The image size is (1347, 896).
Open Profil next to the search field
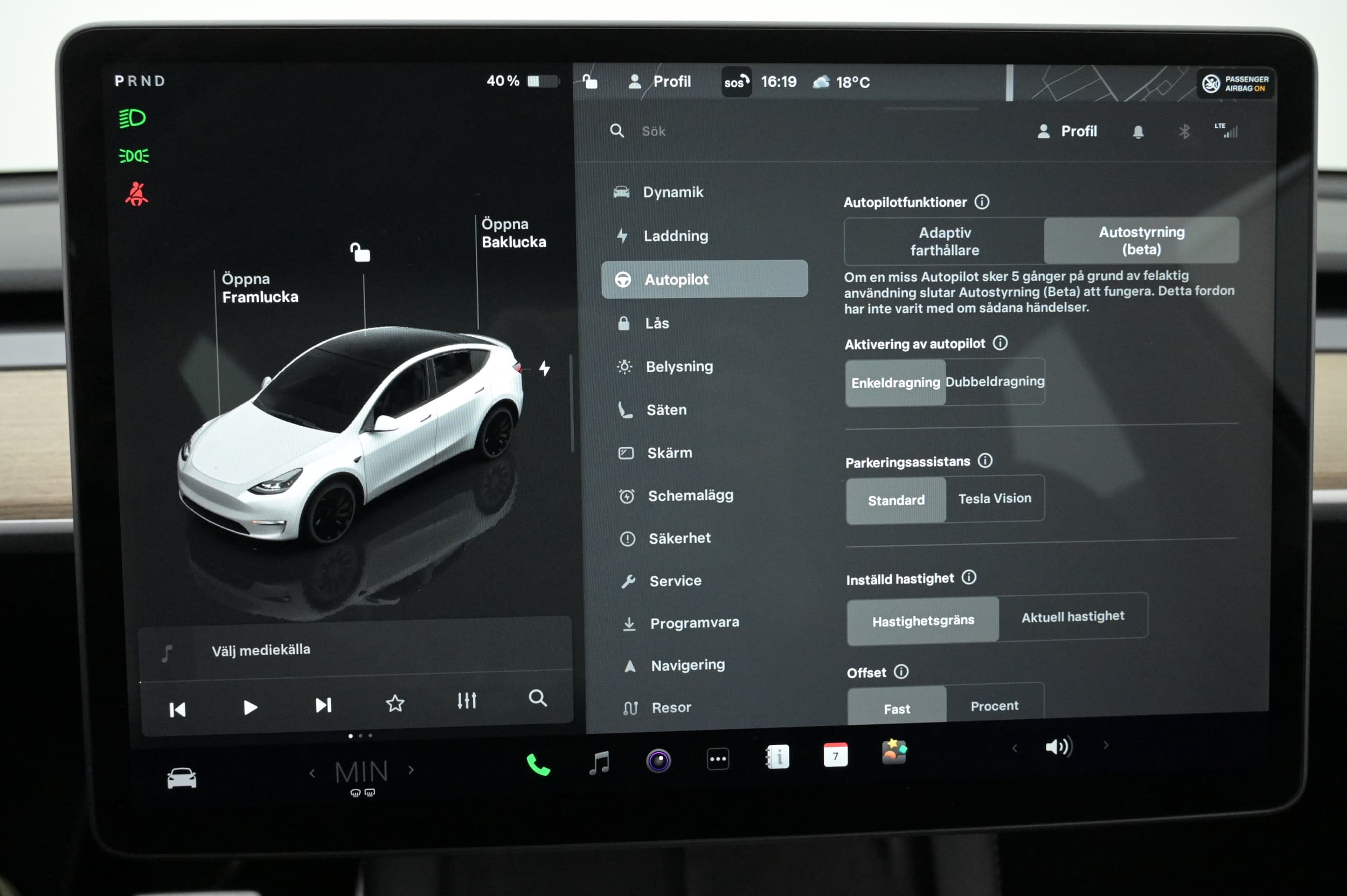pyautogui.click(x=1067, y=131)
